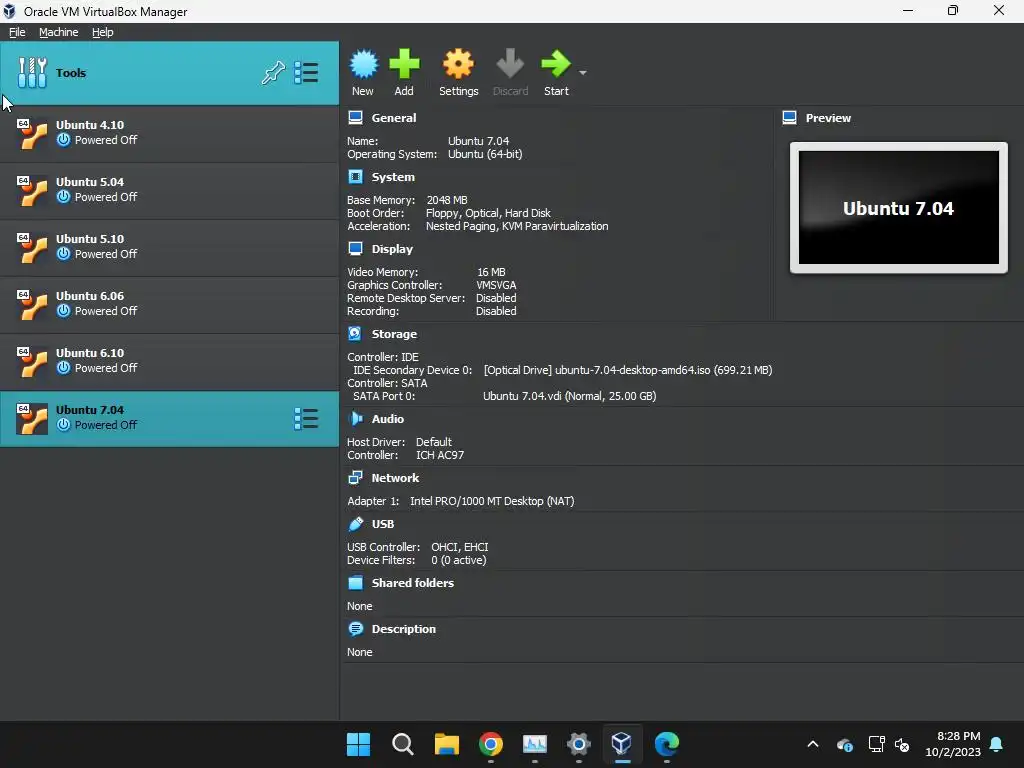Click the USB plug icon

pyautogui.click(x=355, y=523)
